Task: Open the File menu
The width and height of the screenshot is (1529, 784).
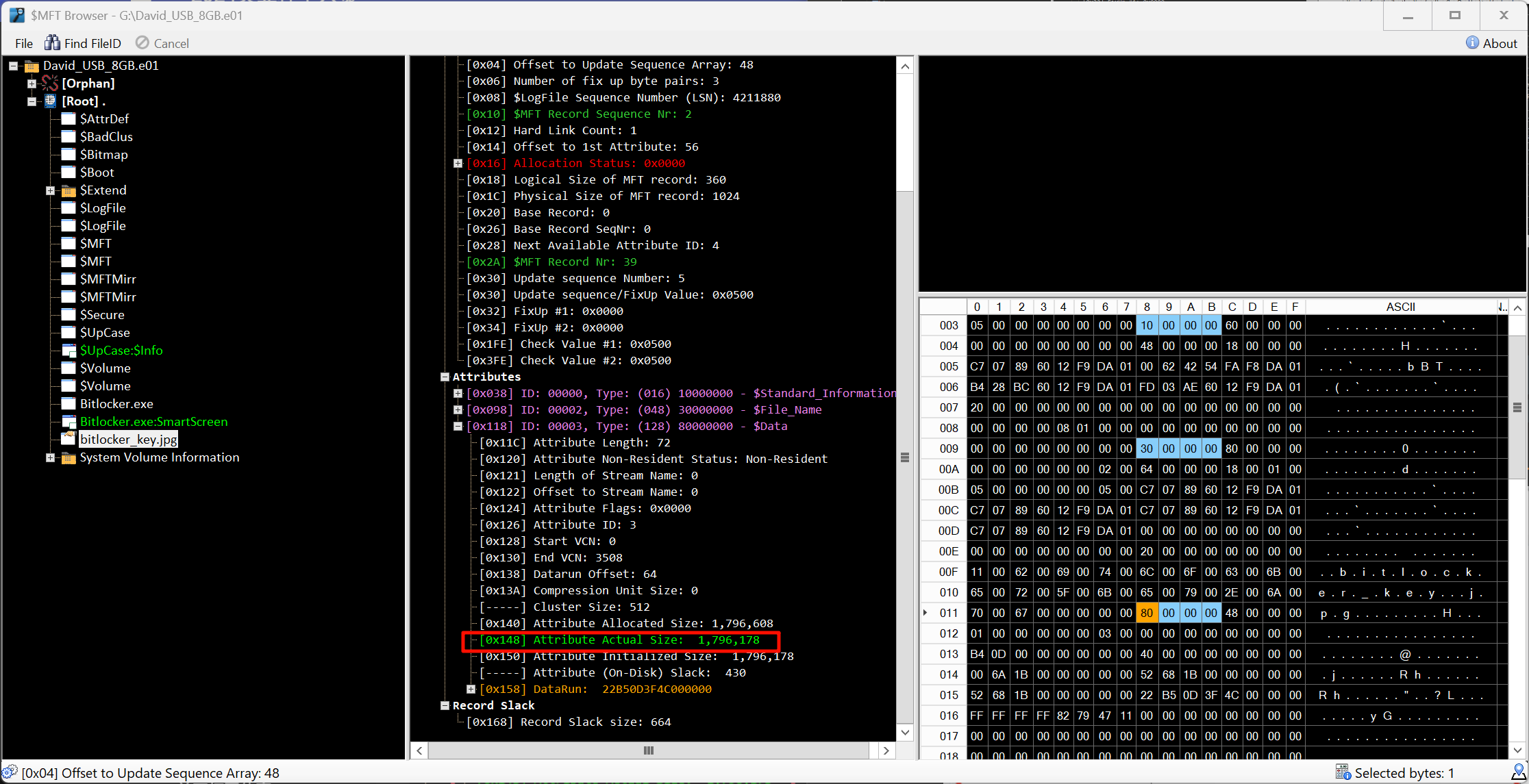Action: pyautogui.click(x=24, y=43)
